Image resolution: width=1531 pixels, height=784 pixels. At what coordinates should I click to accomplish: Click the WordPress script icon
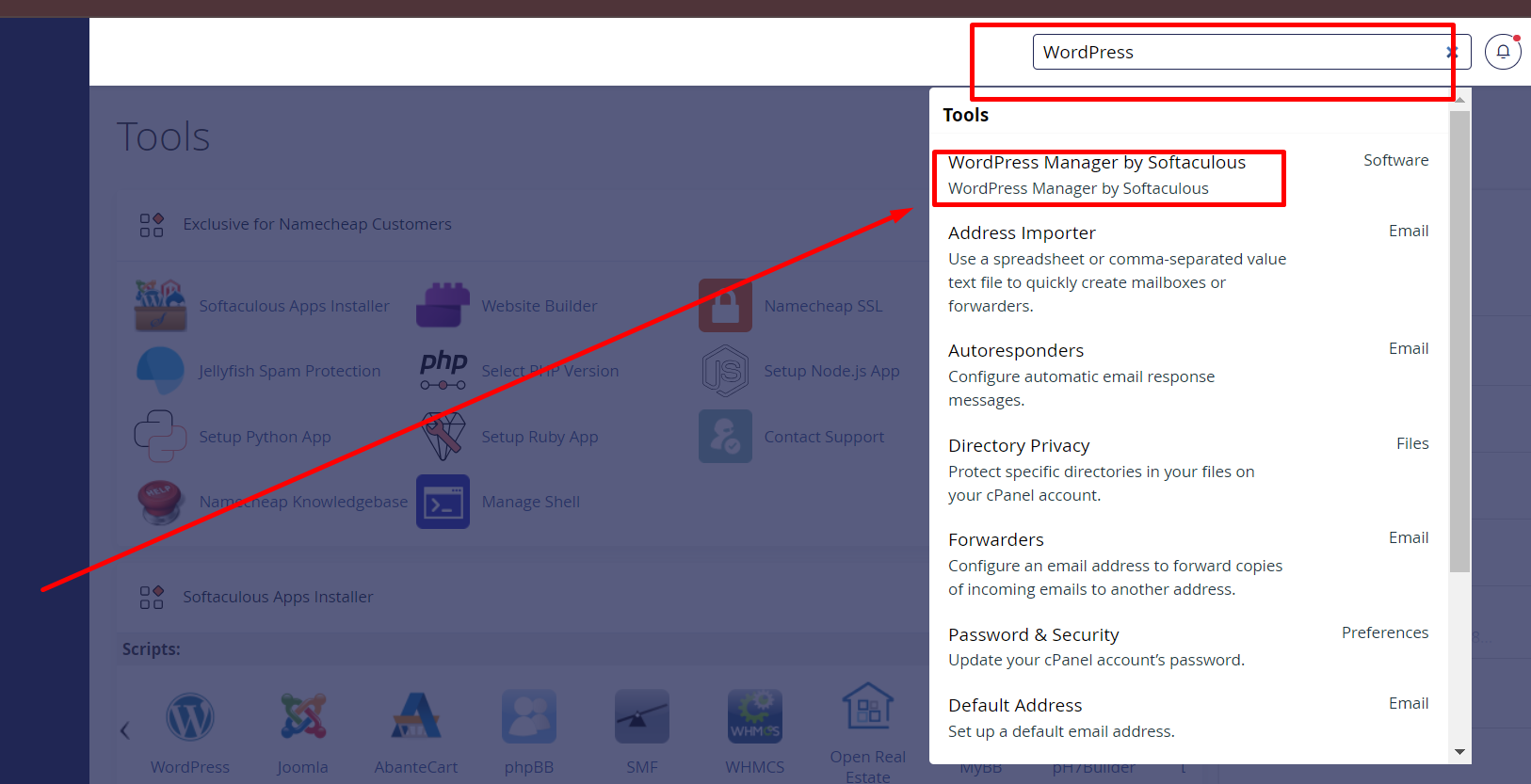tap(190, 717)
